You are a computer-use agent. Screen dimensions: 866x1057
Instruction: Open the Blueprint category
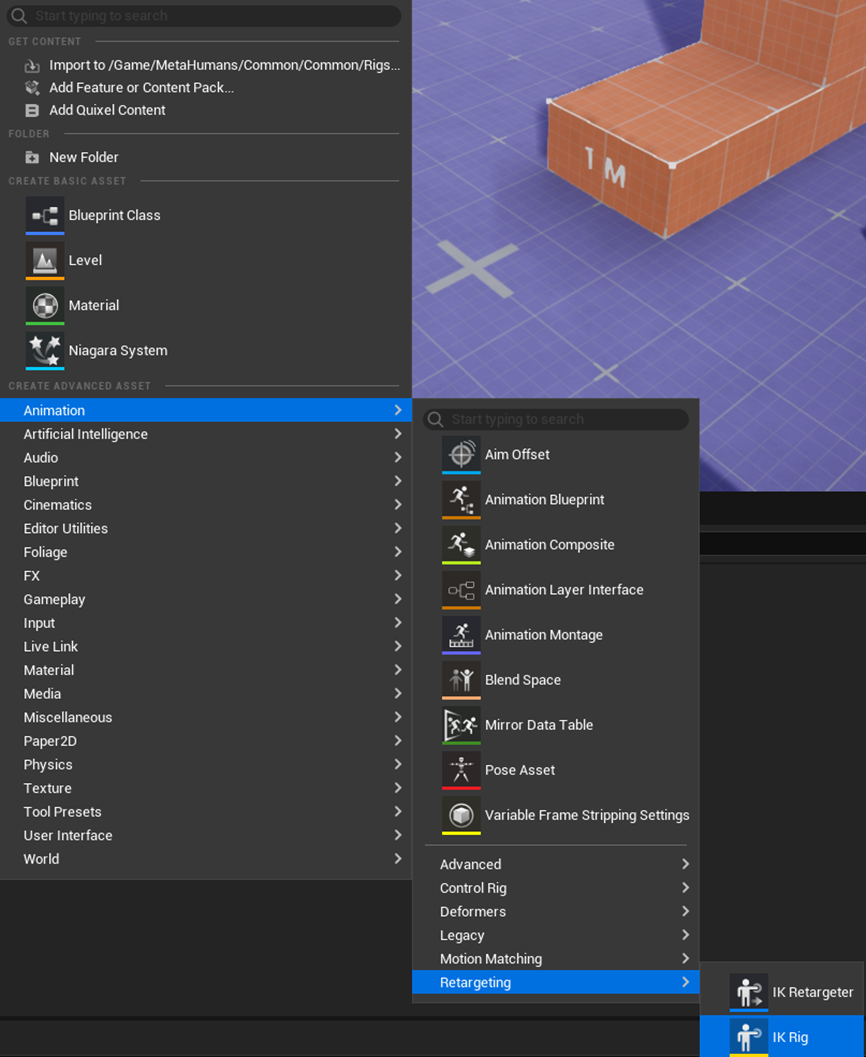[206, 481]
